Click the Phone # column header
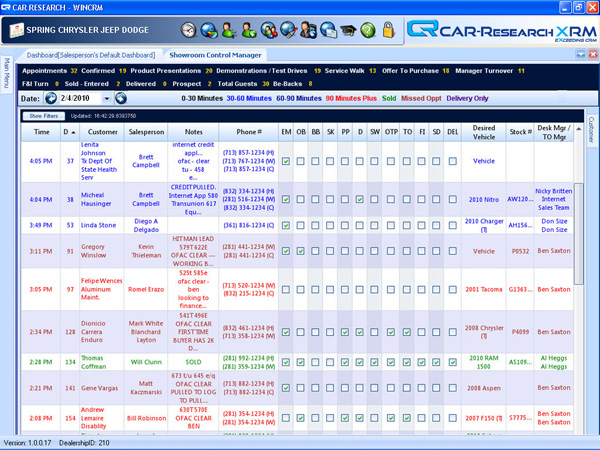The width and height of the screenshot is (600, 450). pyautogui.click(x=248, y=132)
